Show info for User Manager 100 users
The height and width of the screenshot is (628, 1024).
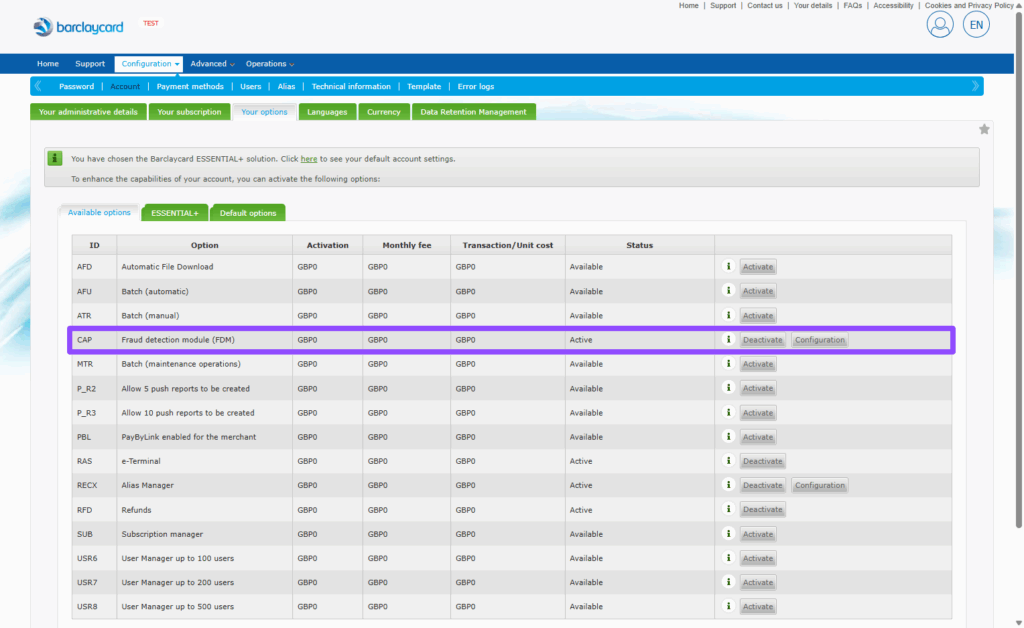click(x=728, y=558)
